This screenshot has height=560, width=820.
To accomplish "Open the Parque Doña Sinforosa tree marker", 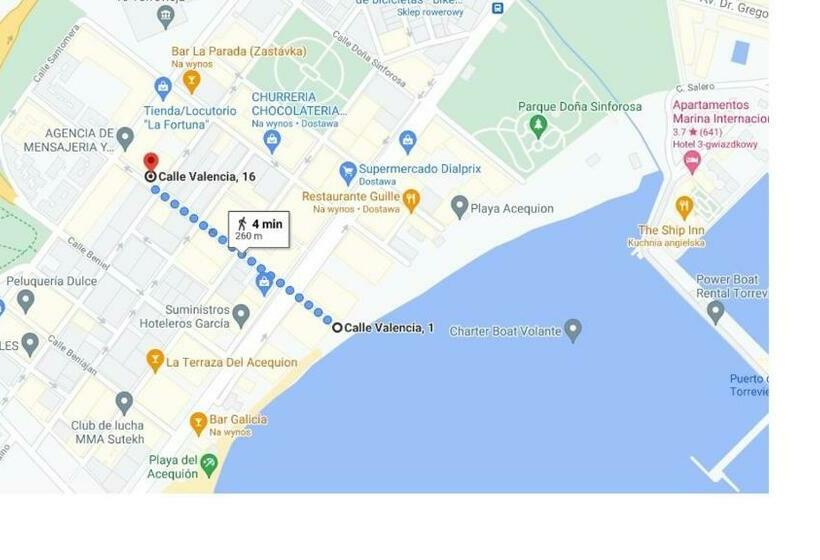I will [538, 127].
